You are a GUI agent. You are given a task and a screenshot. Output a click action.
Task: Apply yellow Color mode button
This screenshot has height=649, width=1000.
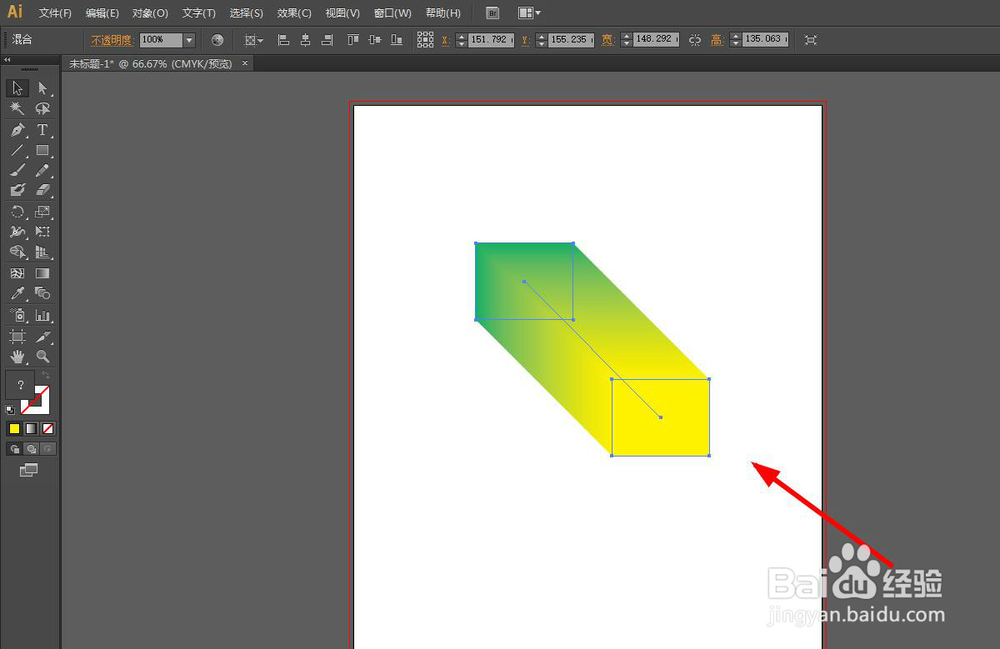click(x=14, y=428)
